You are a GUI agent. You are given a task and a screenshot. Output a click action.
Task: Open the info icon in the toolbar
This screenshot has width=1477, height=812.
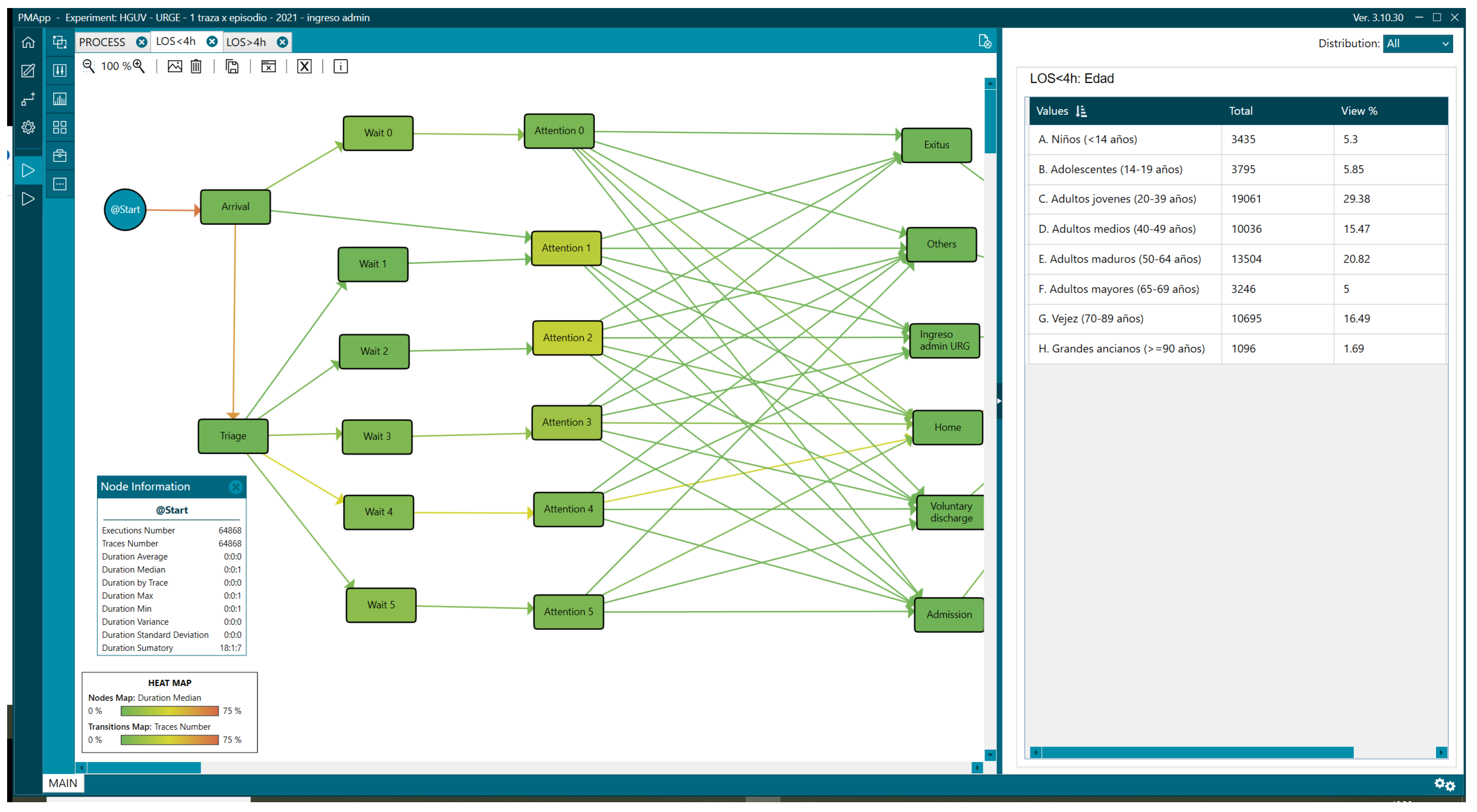point(341,66)
